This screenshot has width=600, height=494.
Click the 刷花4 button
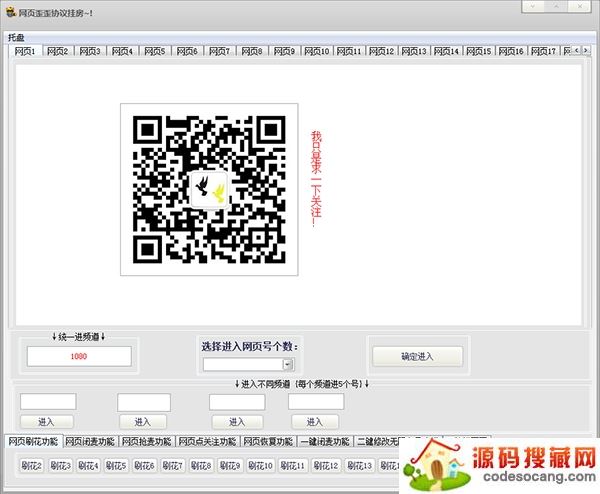click(88, 466)
